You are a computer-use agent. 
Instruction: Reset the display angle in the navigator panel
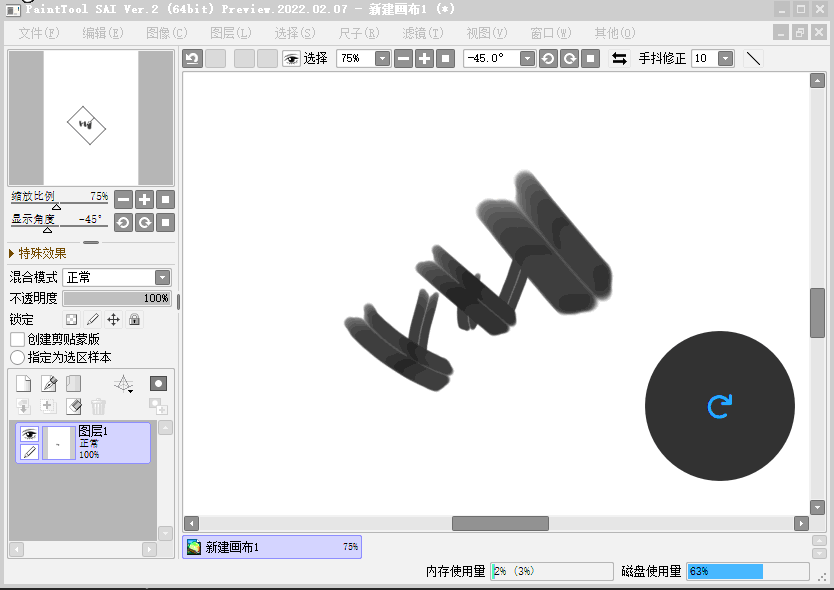165,222
